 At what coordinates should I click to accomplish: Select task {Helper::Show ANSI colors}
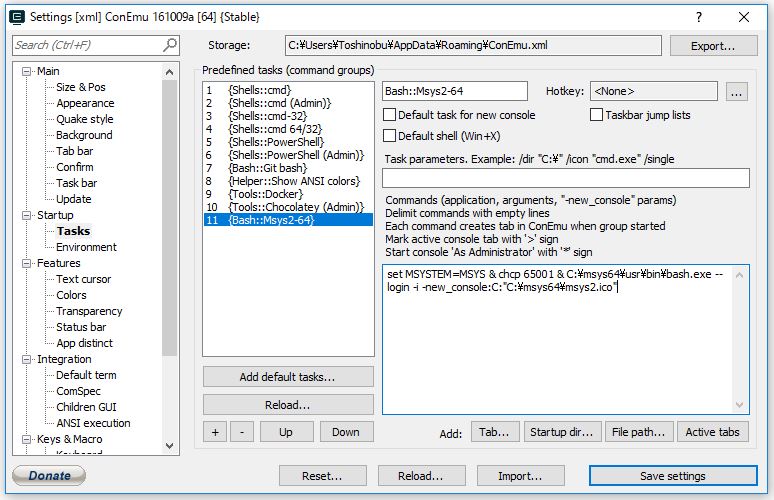point(288,181)
